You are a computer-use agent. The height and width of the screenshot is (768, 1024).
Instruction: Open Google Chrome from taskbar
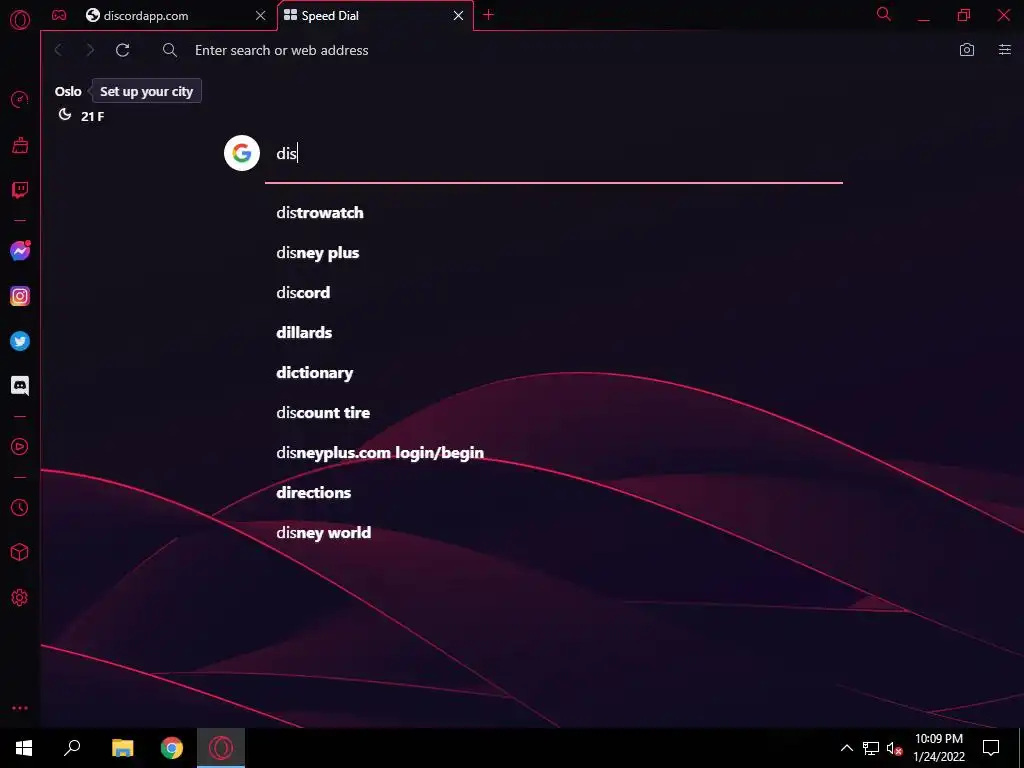(x=172, y=748)
